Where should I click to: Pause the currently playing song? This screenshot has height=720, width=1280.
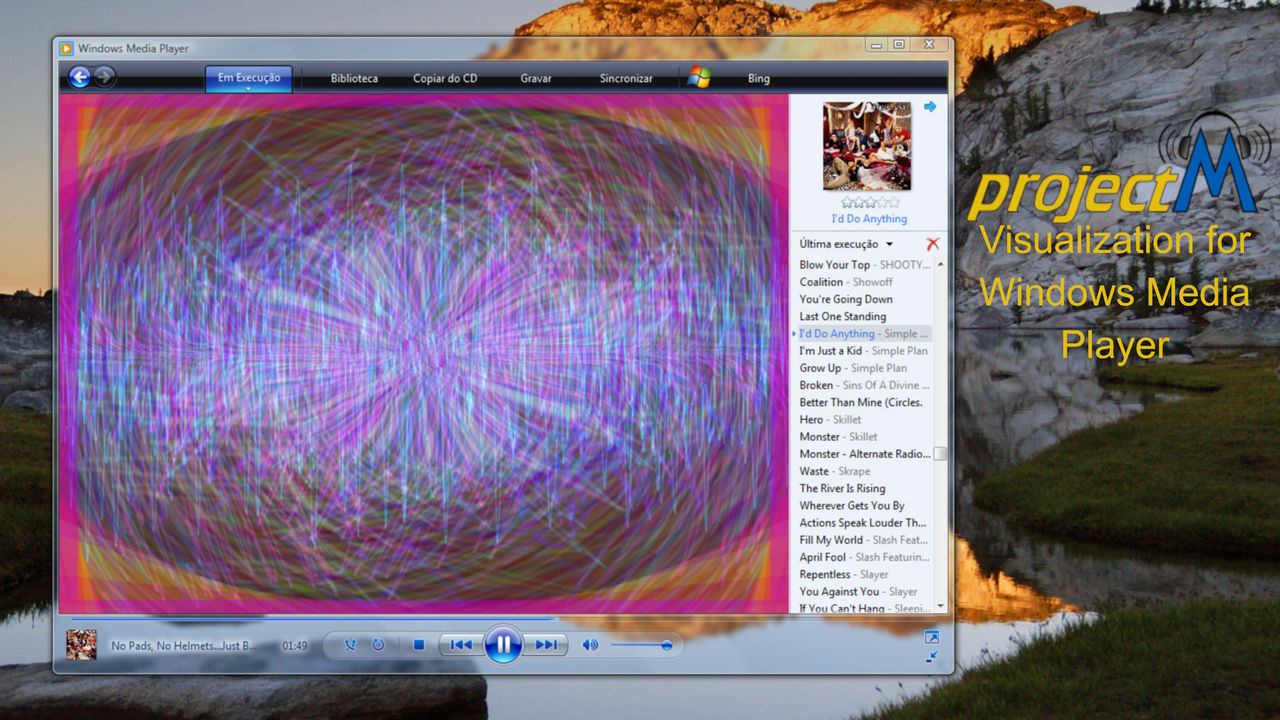point(503,644)
